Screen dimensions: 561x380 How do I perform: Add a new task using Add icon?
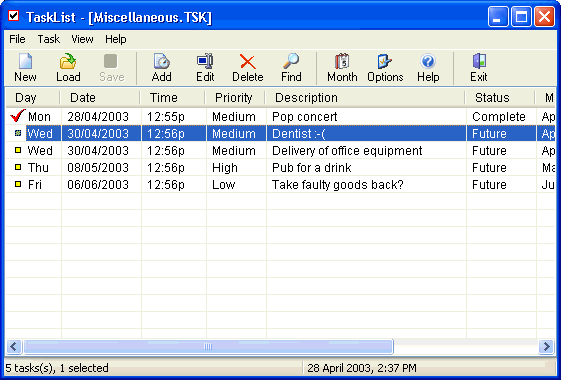[162, 68]
